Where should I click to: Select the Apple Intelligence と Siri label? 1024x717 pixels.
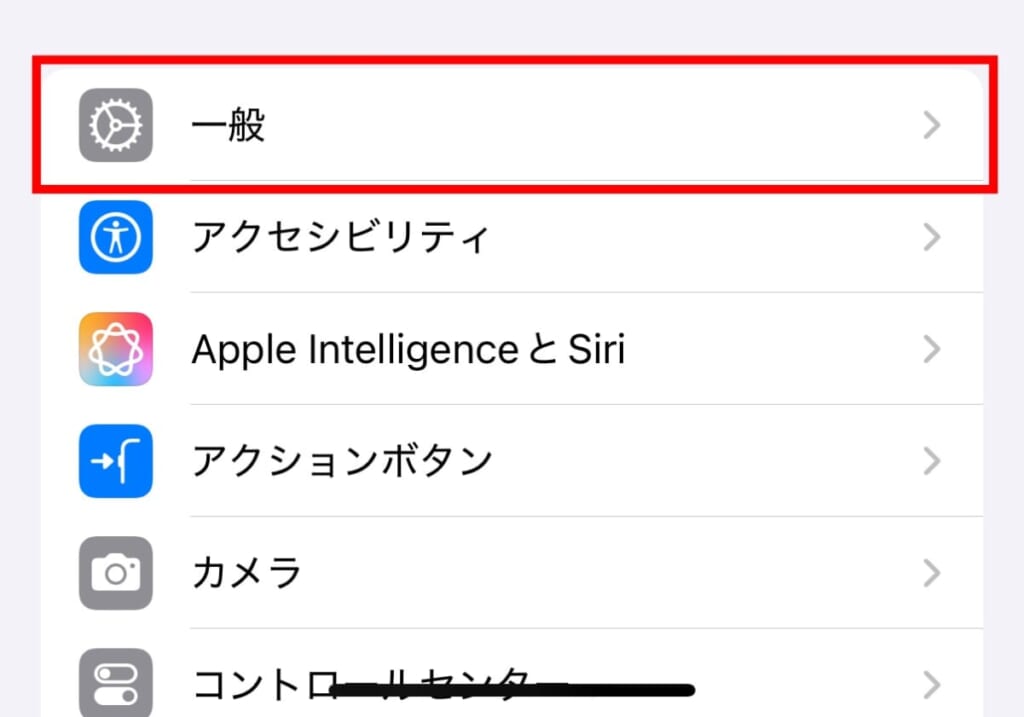tap(408, 350)
